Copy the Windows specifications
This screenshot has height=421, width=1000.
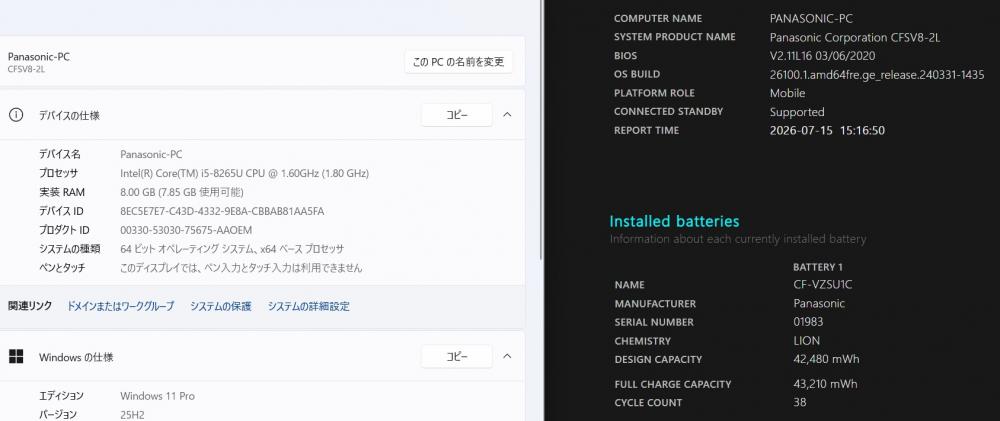457,357
